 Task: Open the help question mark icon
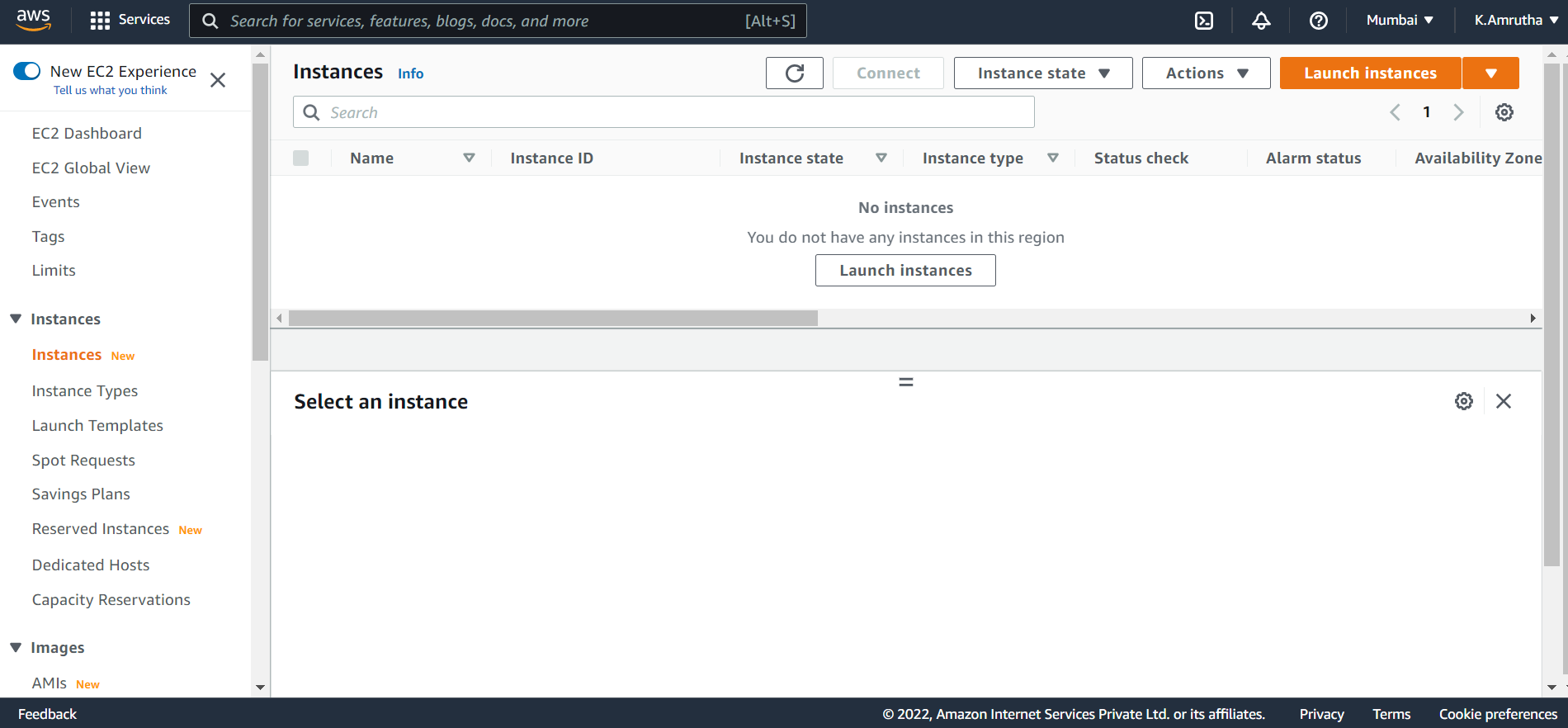(1319, 21)
